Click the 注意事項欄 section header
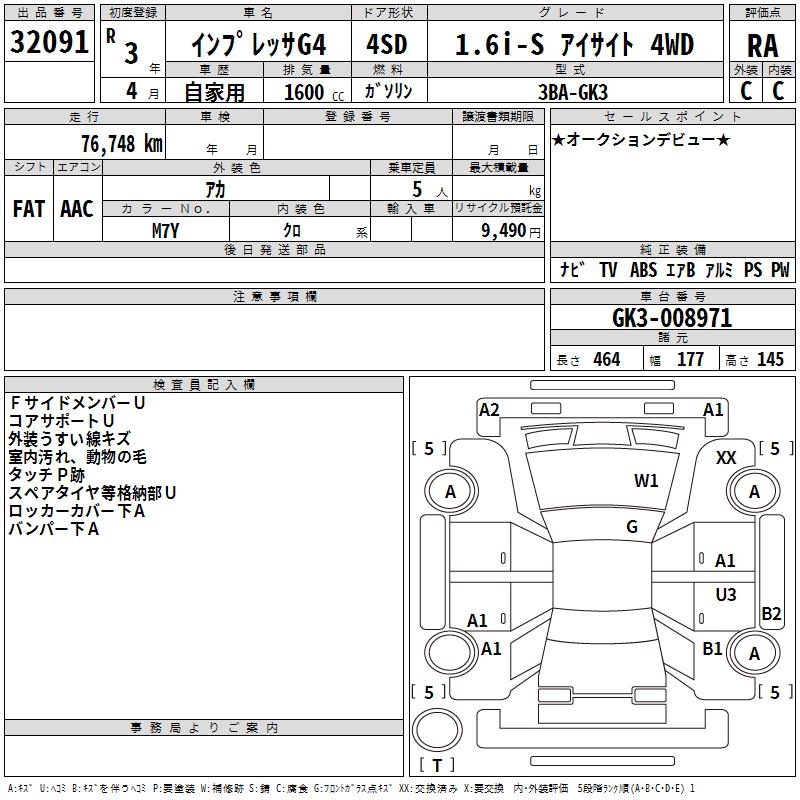 (274, 296)
